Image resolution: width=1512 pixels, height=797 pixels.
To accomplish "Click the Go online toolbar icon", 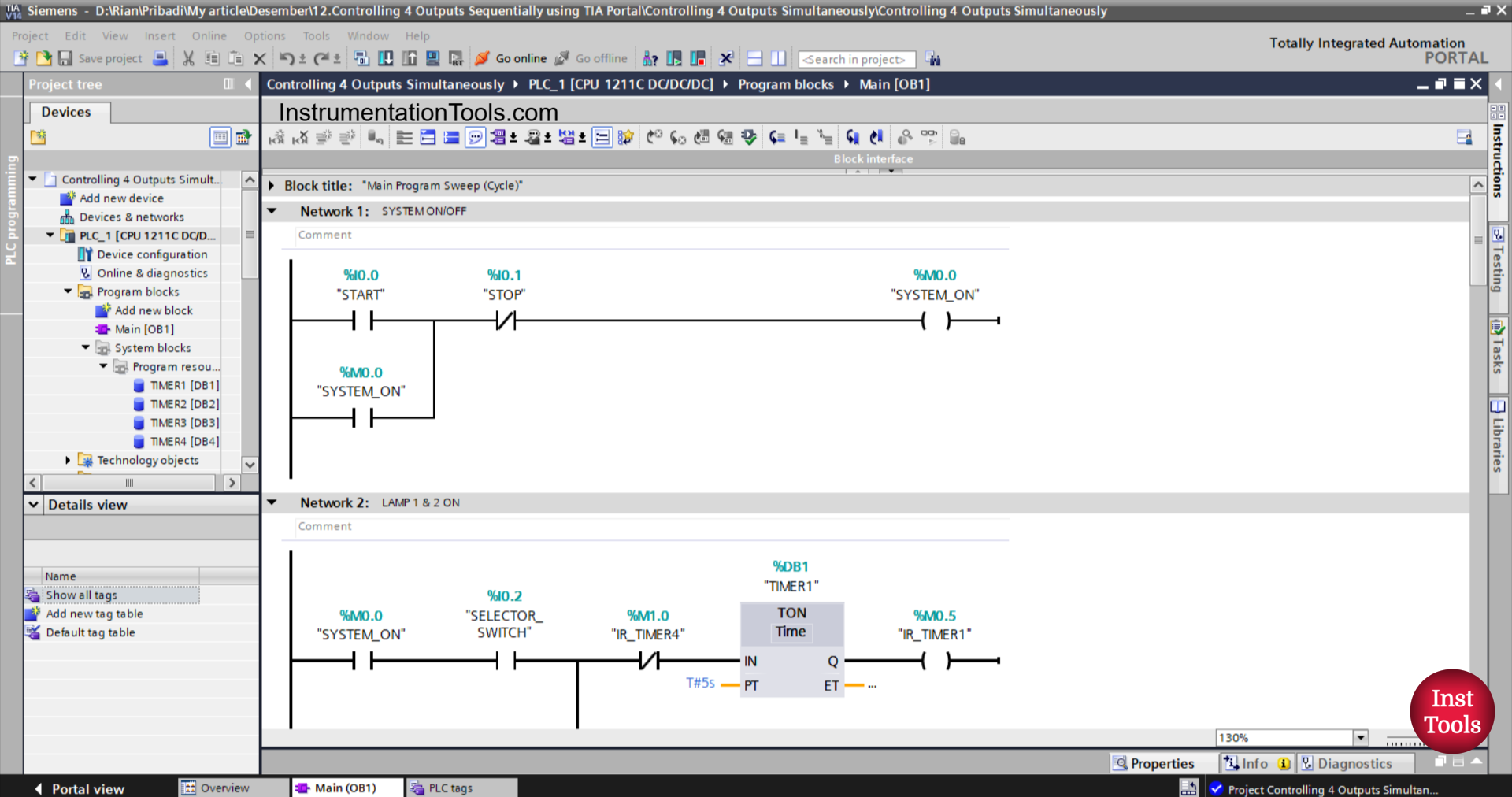I will (481, 58).
